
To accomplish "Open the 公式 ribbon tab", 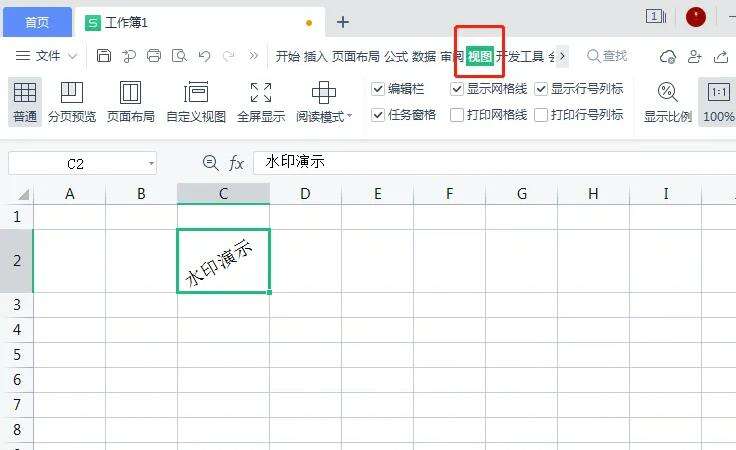I will point(396,57).
